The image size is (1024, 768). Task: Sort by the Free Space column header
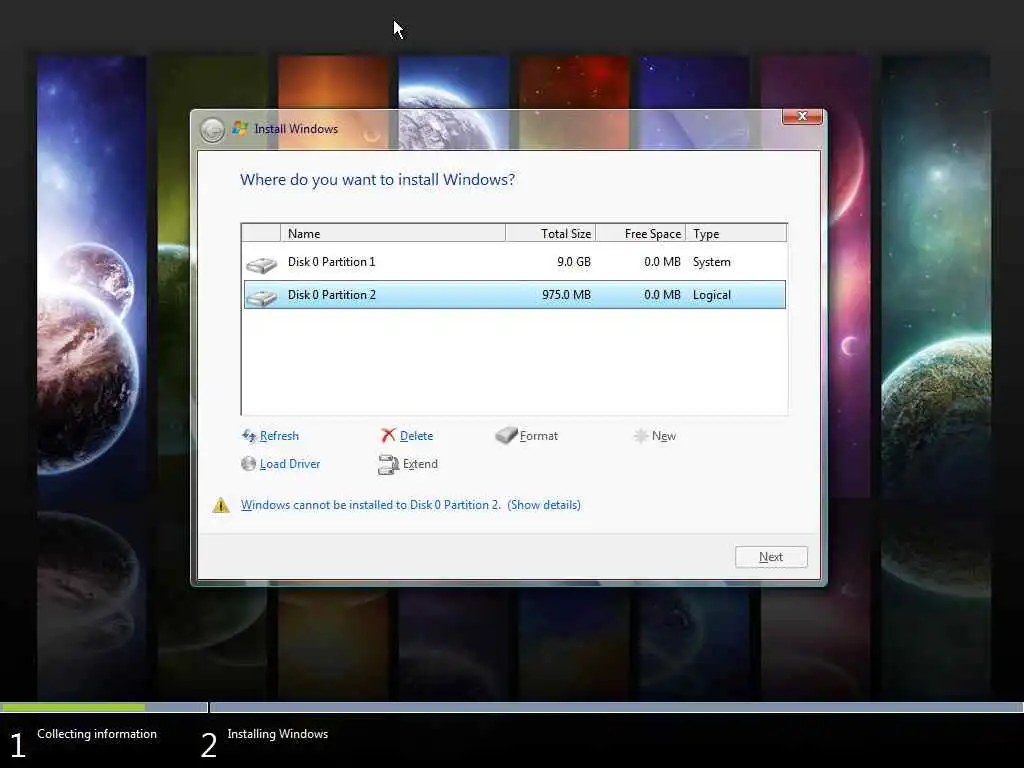pyautogui.click(x=641, y=233)
